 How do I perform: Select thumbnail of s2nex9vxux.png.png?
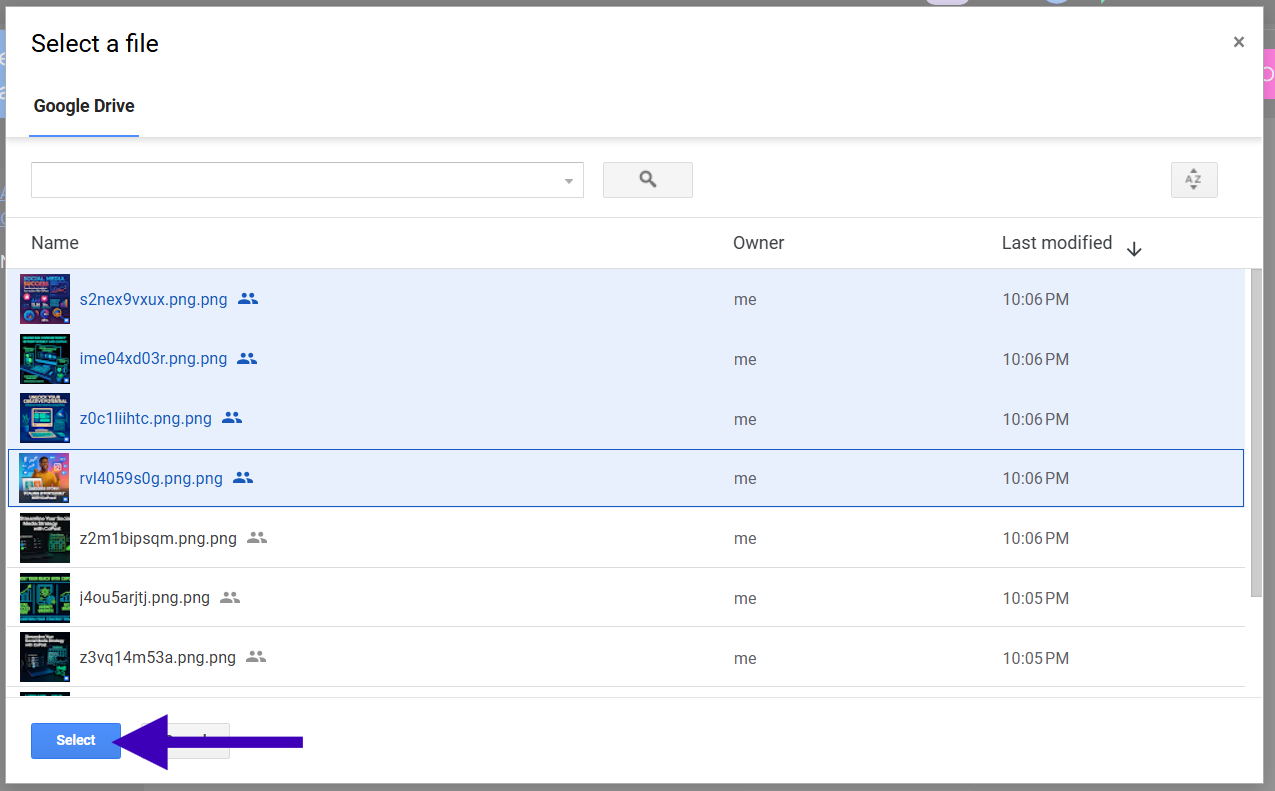tap(45, 299)
